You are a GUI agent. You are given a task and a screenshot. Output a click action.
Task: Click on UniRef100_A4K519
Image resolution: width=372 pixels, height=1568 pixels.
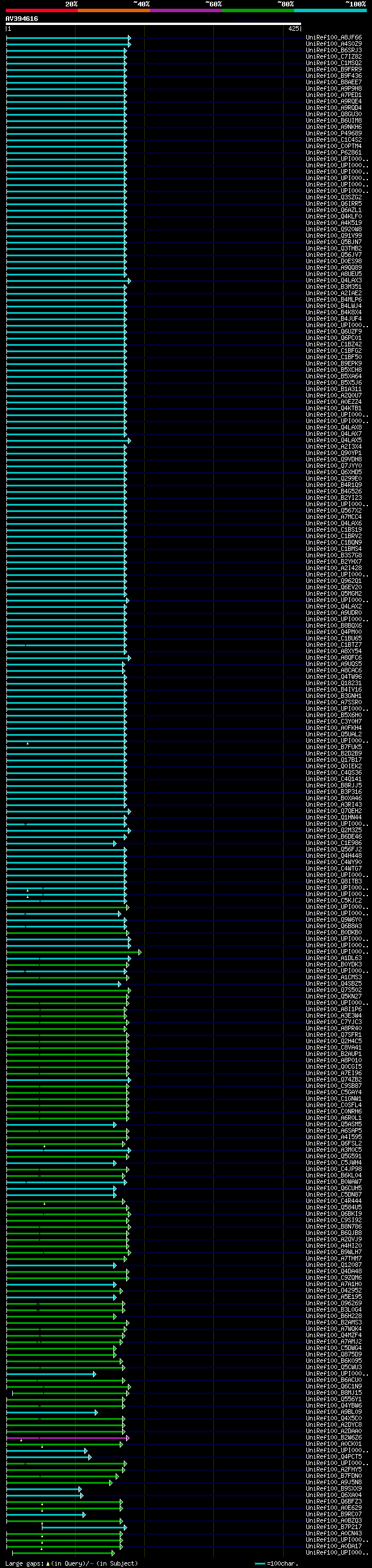coord(334,223)
